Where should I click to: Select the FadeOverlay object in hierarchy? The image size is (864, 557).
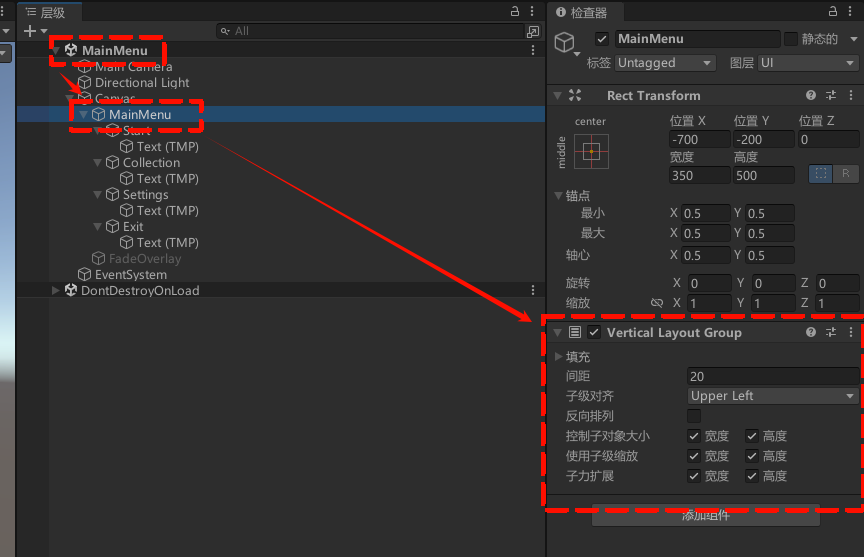145,258
